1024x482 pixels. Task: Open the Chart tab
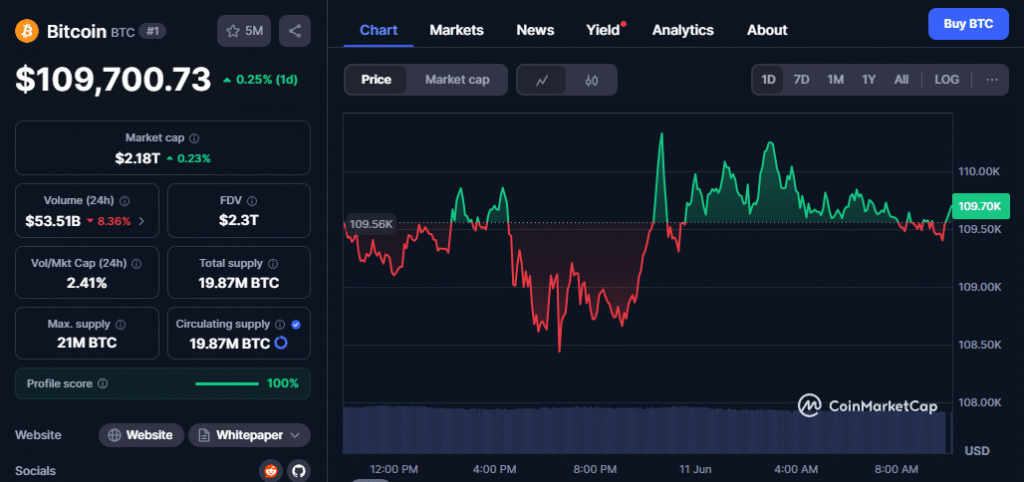tap(379, 30)
